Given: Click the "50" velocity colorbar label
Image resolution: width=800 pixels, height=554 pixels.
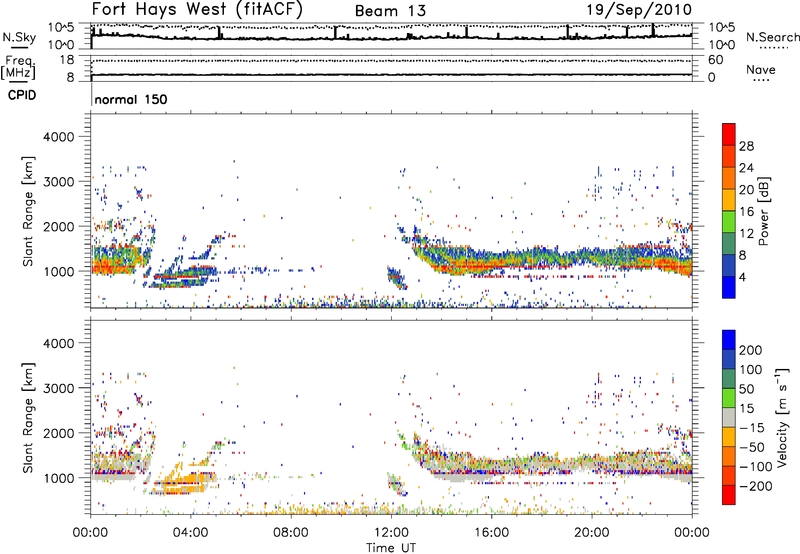Looking at the screenshot, I should click(x=747, y=389).
